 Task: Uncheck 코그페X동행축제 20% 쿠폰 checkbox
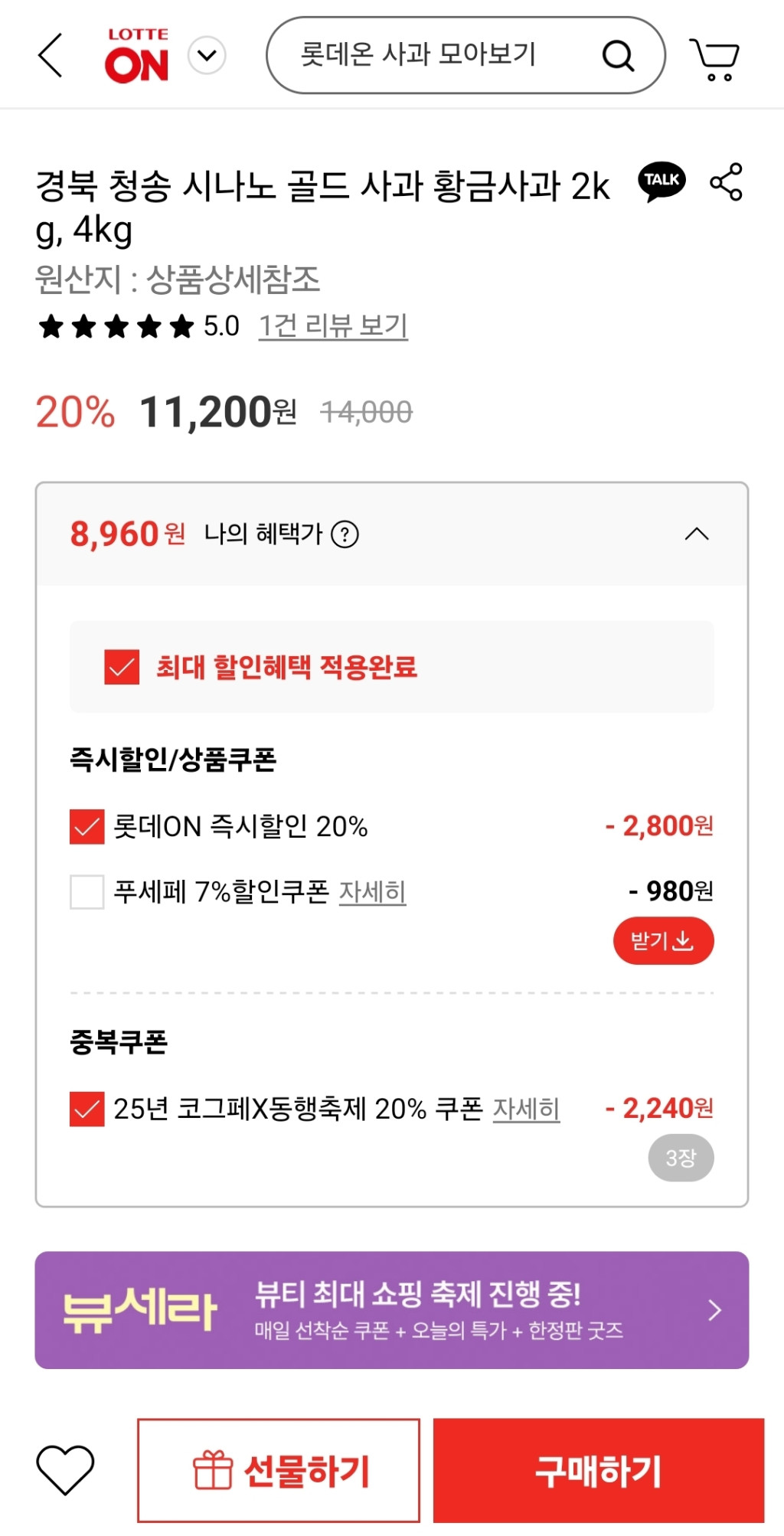tap(87, 1109)
